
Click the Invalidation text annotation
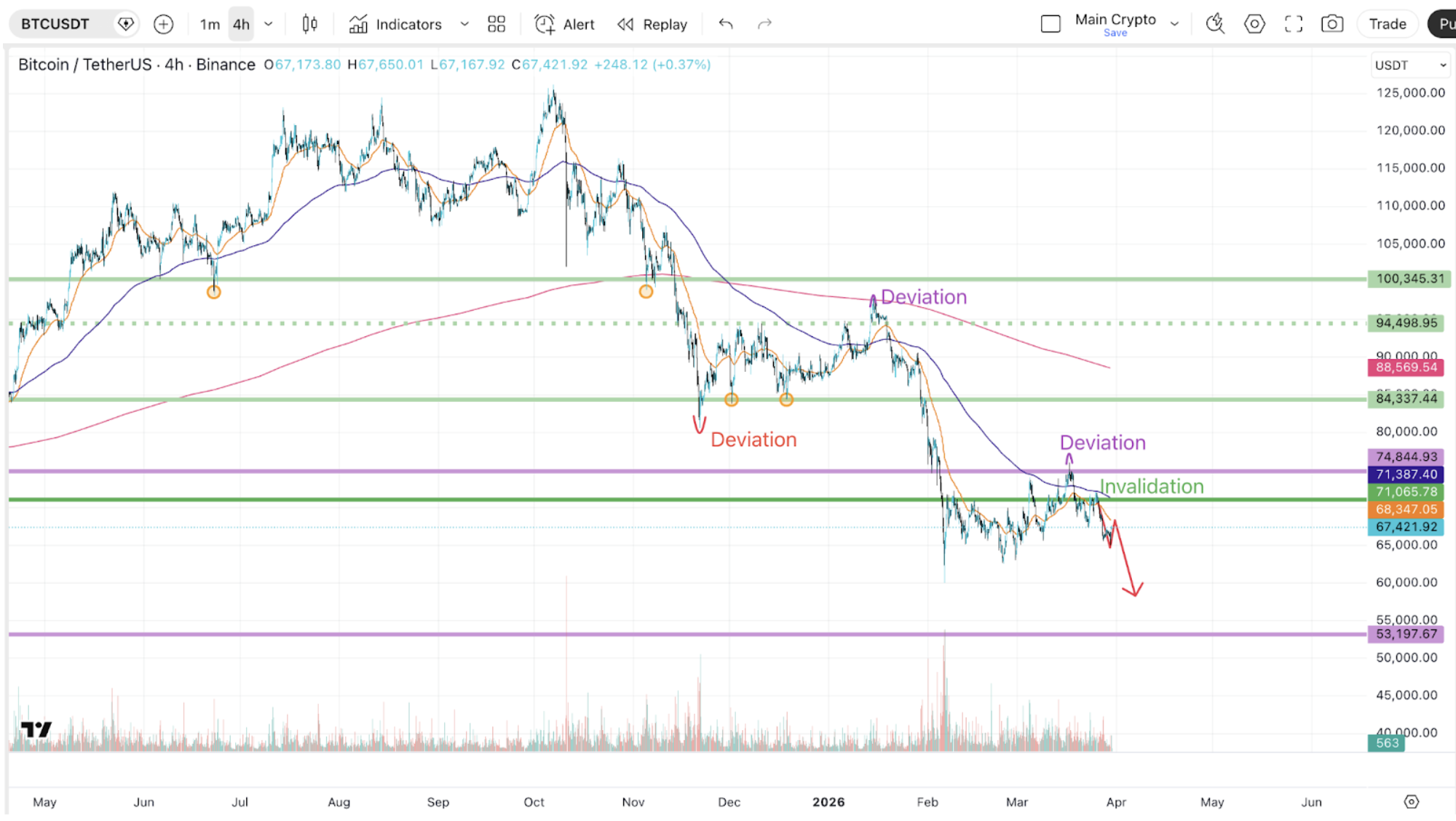tap(1151, 486)
